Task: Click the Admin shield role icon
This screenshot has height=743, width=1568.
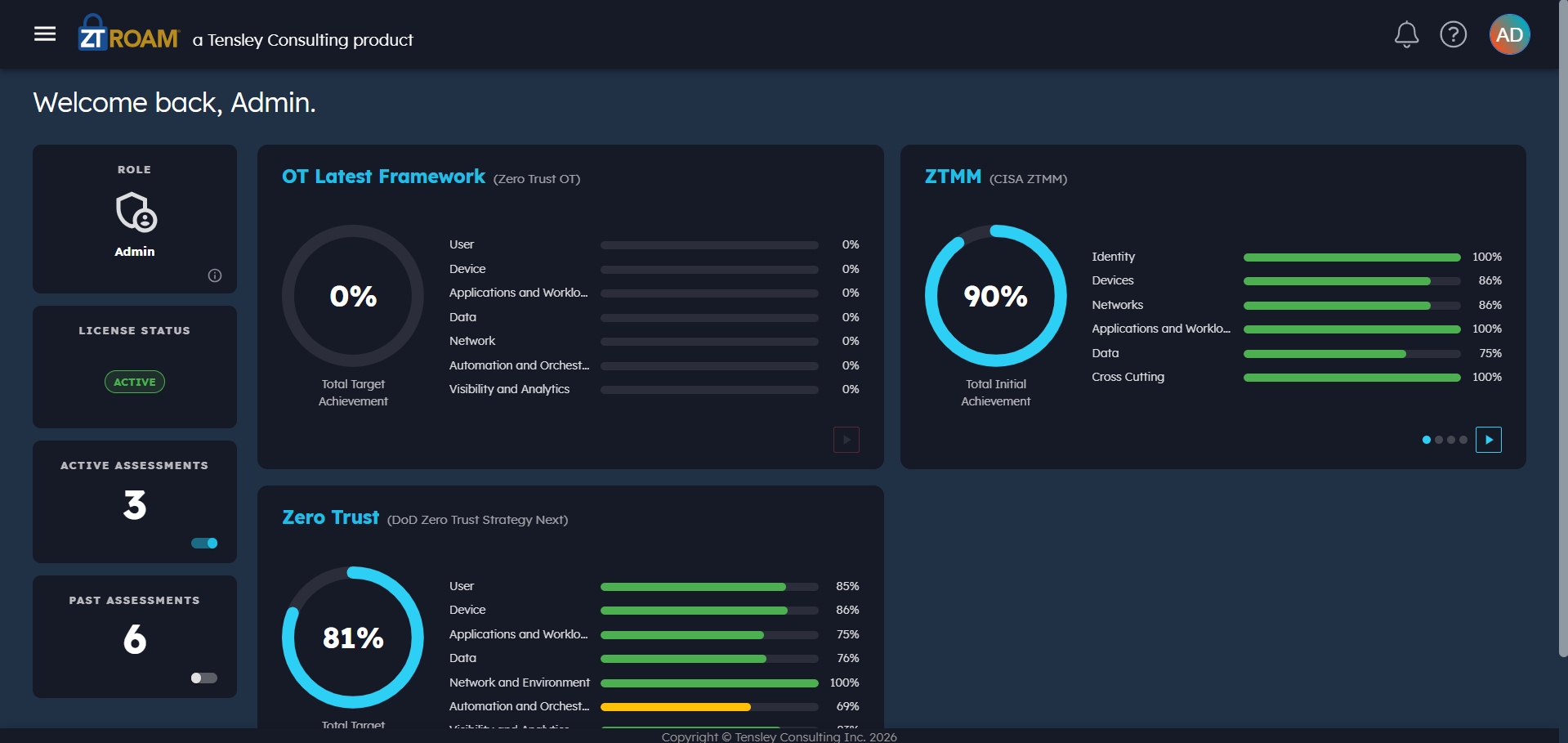Action: tap(136, 213)
